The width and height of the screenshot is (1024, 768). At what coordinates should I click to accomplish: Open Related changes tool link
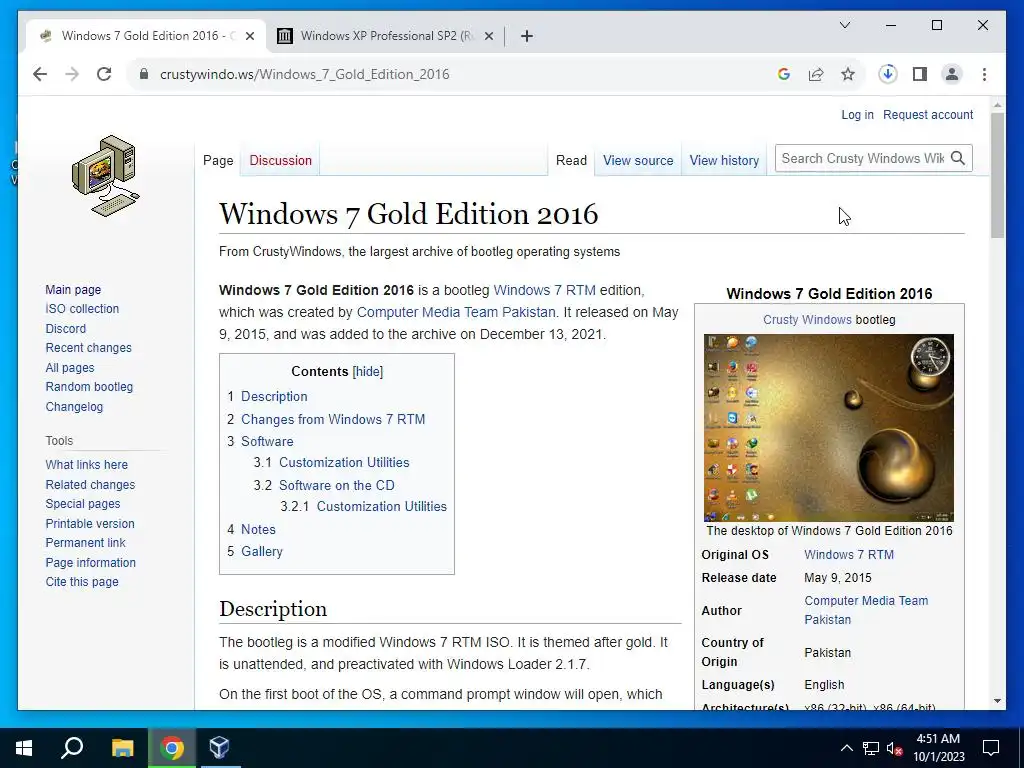point(90,485)
